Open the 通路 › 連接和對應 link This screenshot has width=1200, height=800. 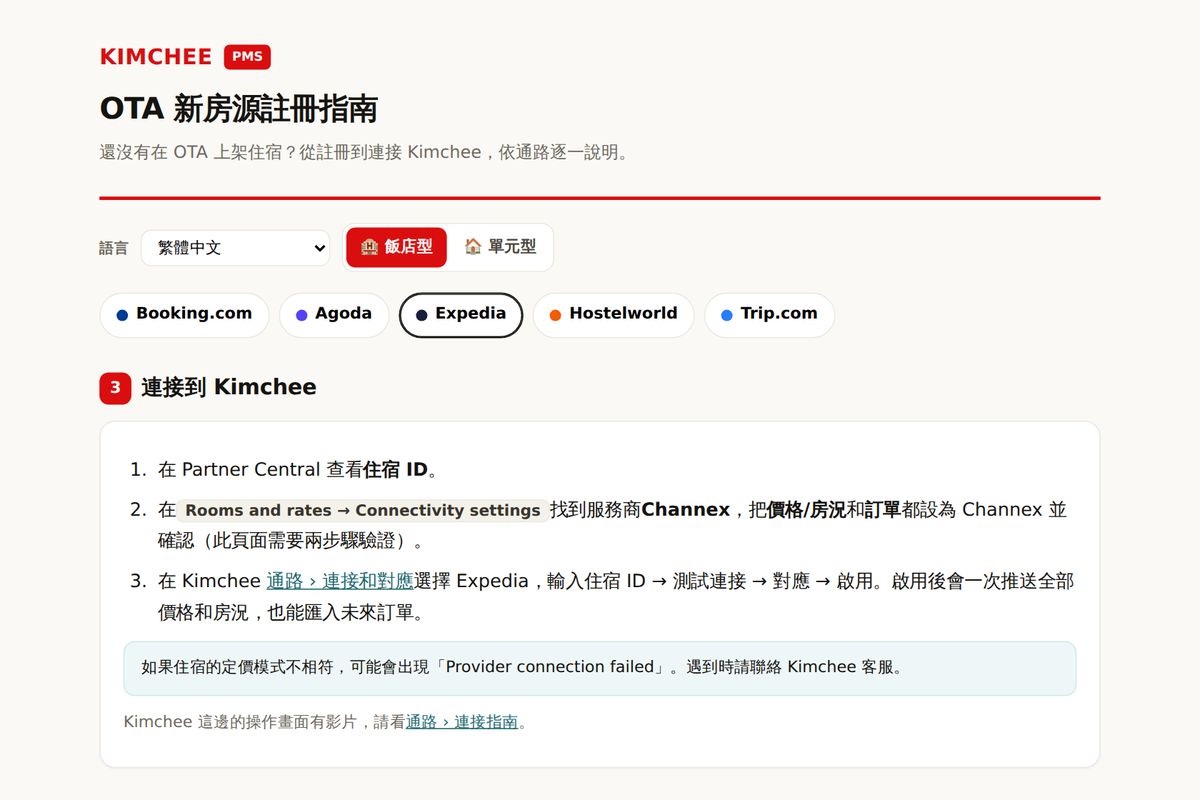click(x=340, y=581)
